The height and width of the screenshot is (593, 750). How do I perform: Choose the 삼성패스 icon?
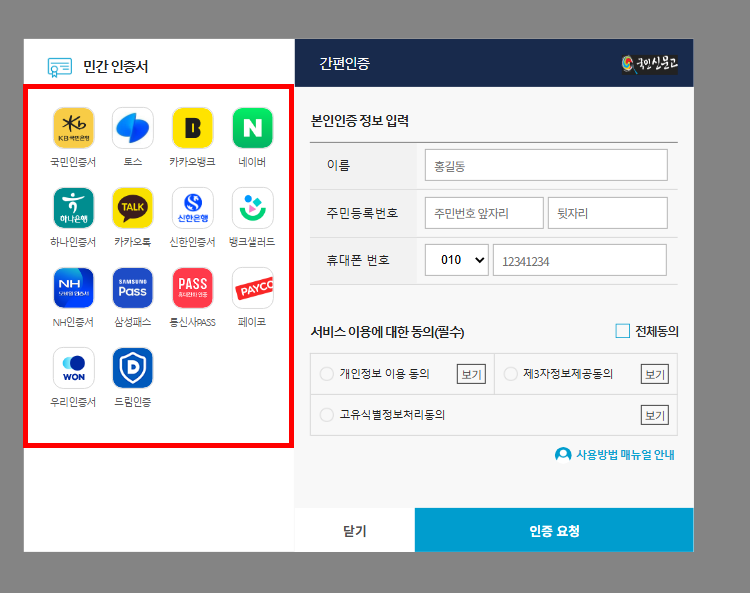coord(132,287)
